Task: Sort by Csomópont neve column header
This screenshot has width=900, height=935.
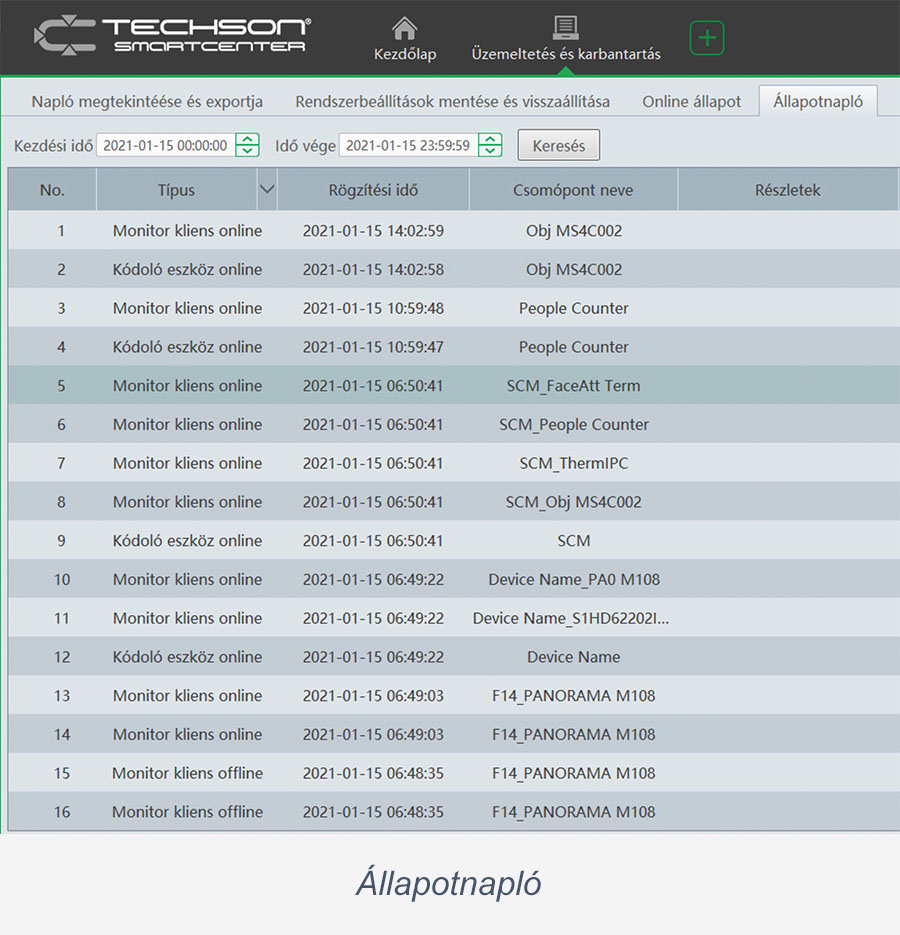Action: point(573,190)
